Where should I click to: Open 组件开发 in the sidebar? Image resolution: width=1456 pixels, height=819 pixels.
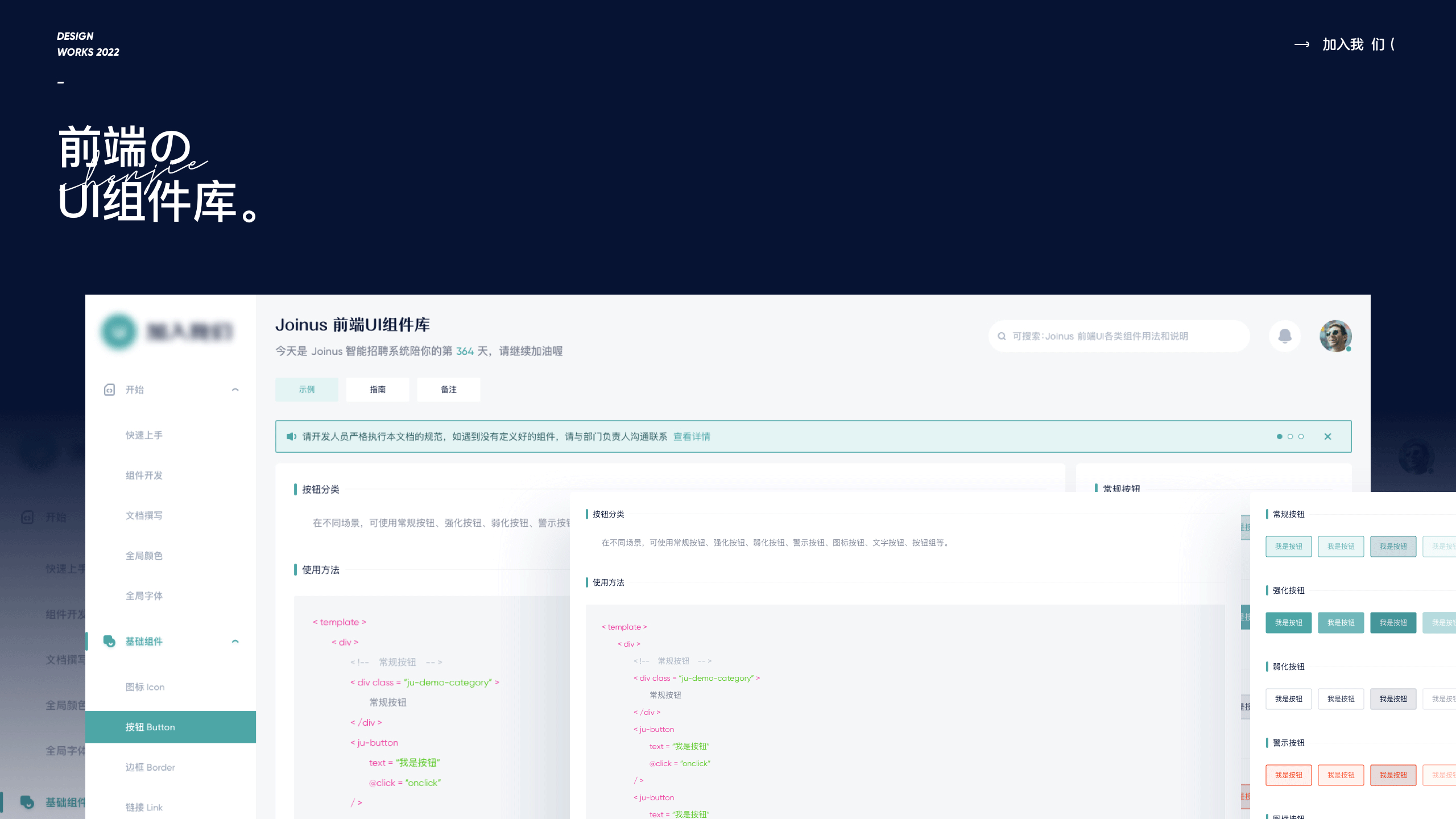point(144,475)
